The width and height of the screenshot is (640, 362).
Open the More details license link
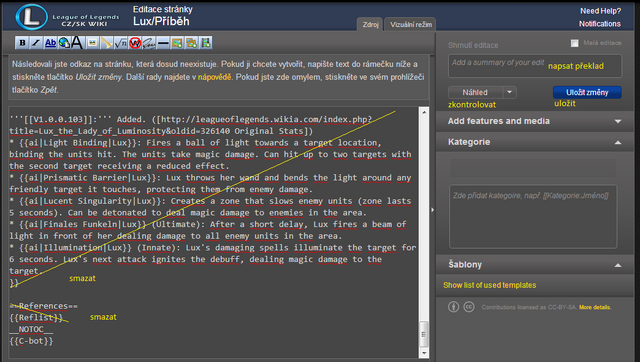595,307
